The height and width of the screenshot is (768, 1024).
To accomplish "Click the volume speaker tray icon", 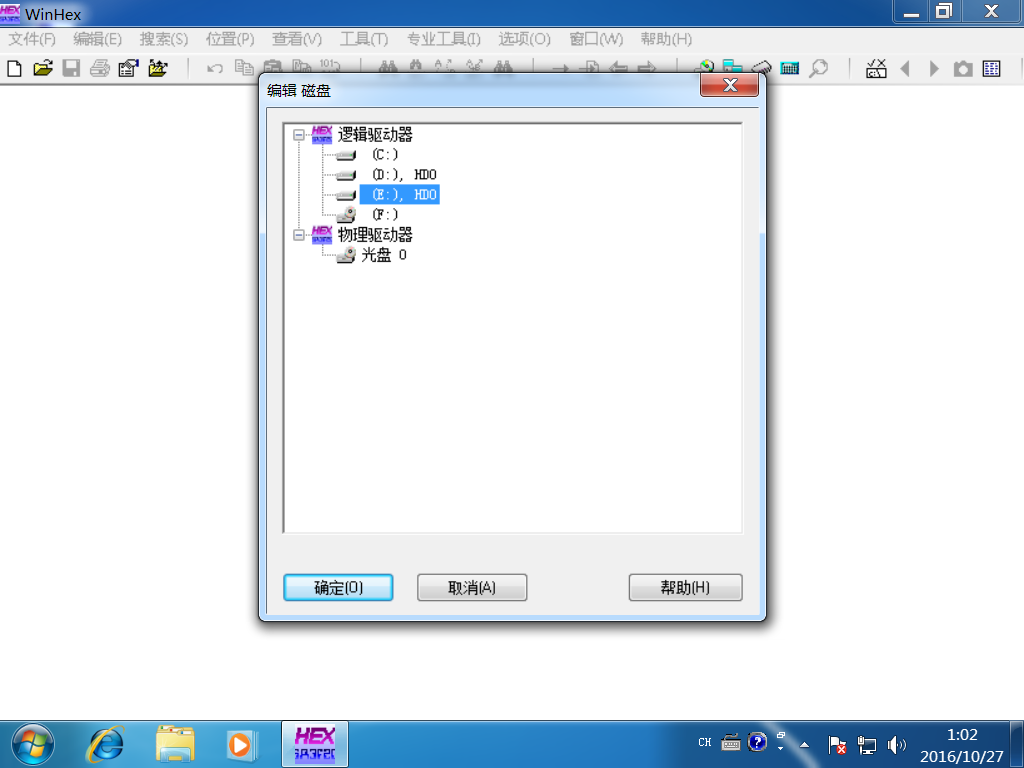I will point(897,744).
